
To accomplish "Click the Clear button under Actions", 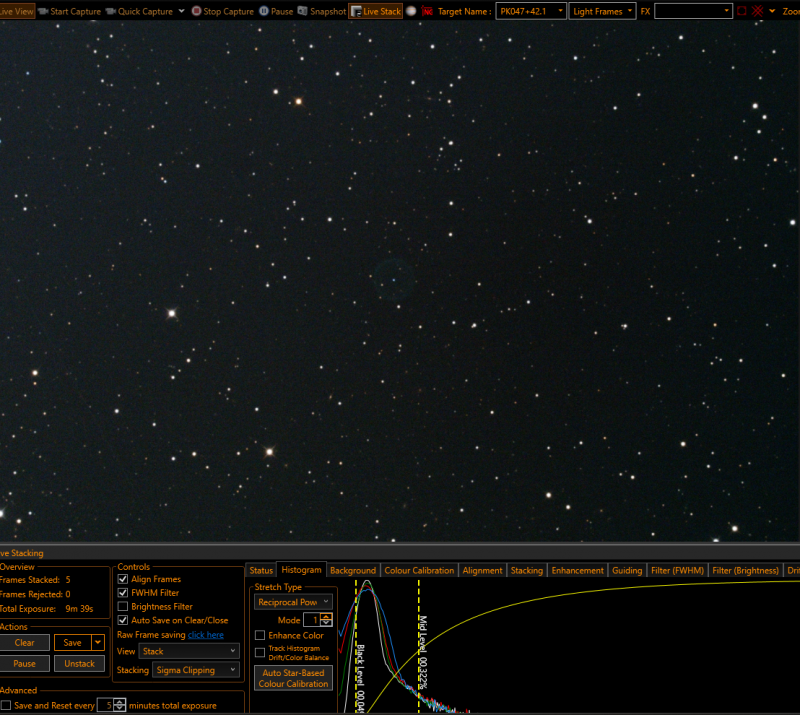I will [x=24, y=643].
